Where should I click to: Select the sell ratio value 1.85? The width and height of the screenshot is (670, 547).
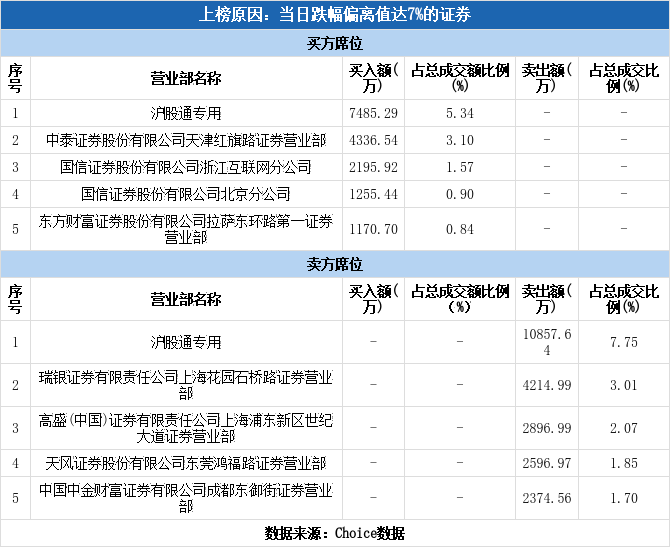624,463
